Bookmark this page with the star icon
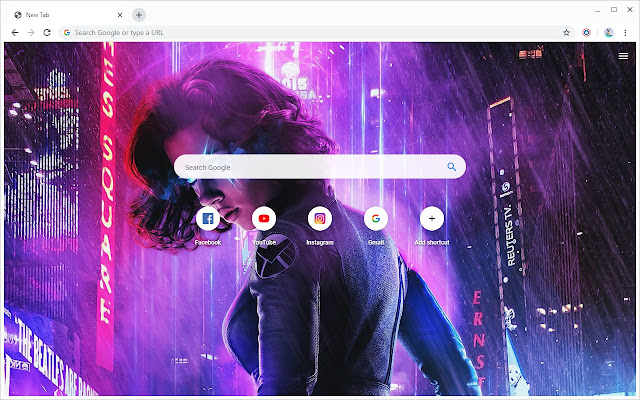 (566, 33)
